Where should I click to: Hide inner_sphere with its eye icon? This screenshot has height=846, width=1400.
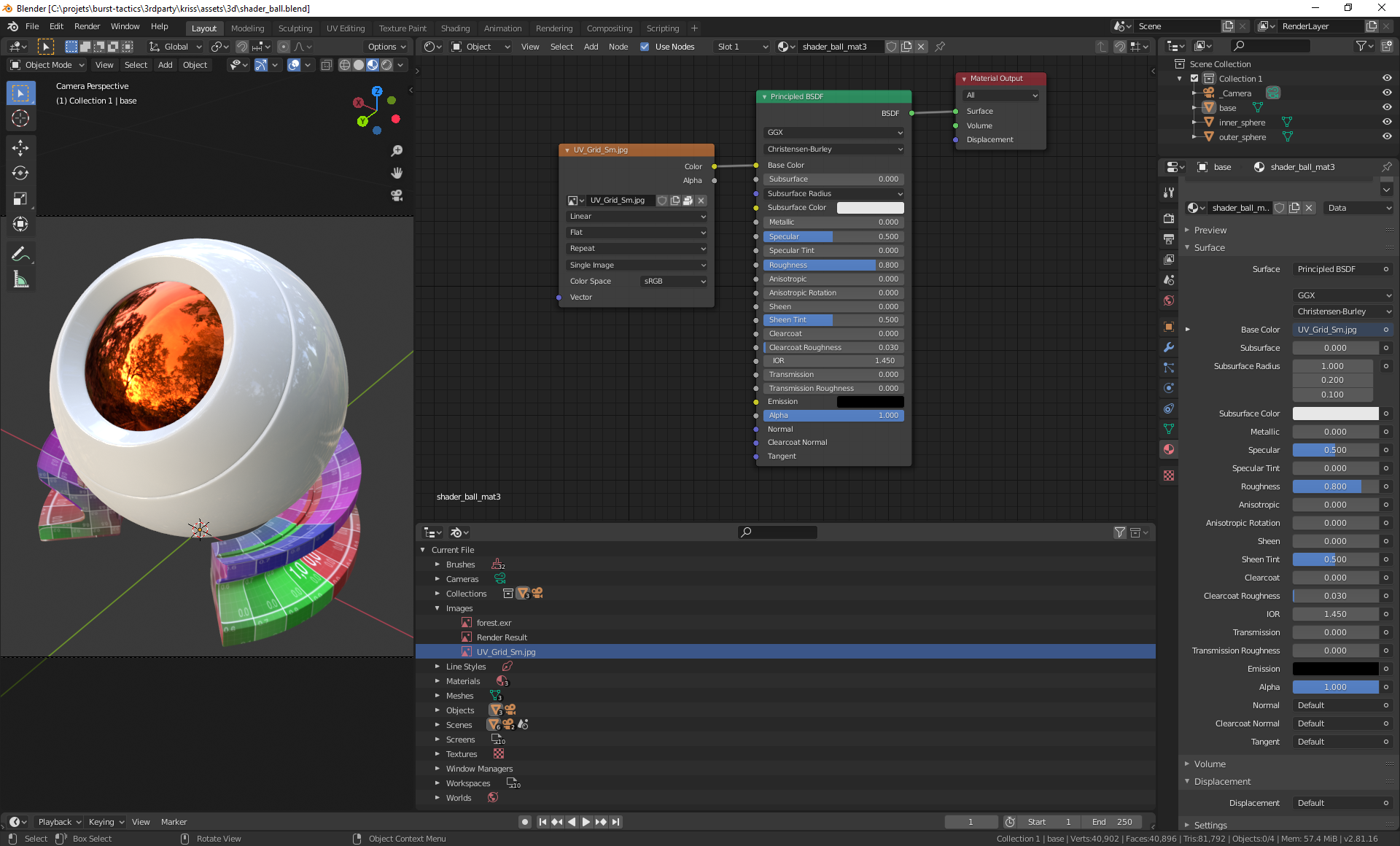click(1387, 123)
